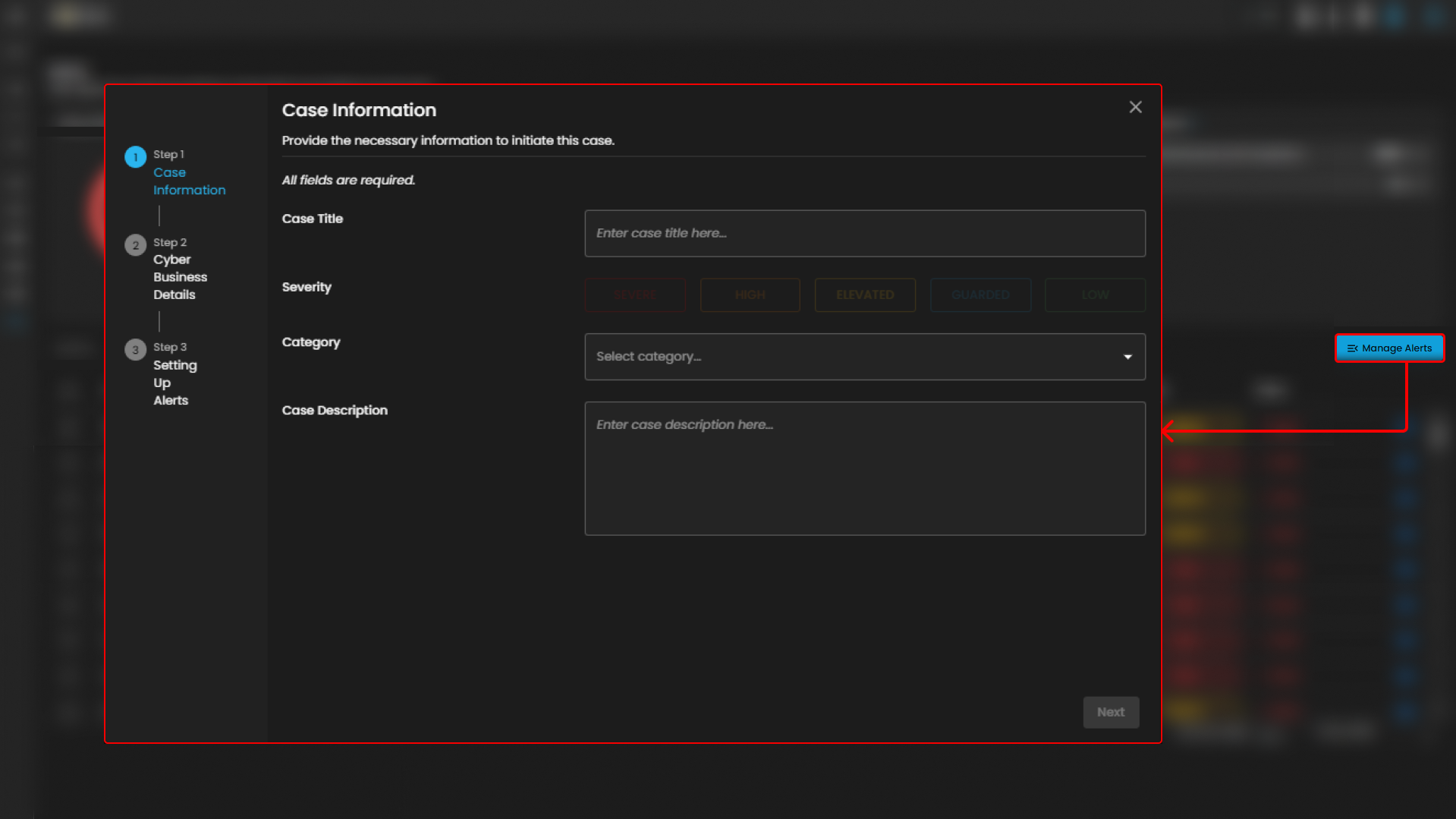
Task: Focus the Case Title input field
Action: tap(864, 234)
